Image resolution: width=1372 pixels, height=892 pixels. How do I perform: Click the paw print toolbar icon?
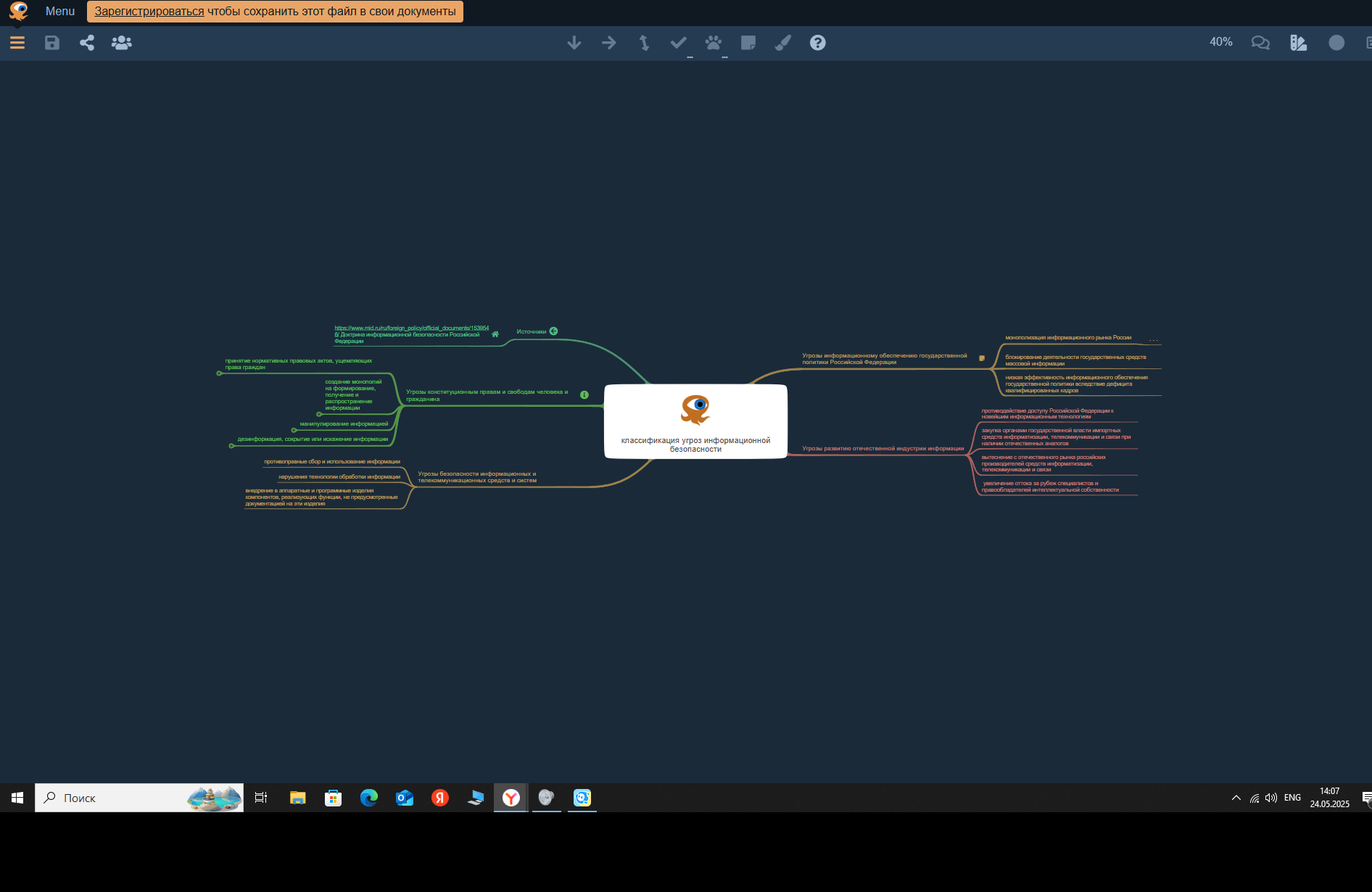pyautogui.click(x=714, y=43)
